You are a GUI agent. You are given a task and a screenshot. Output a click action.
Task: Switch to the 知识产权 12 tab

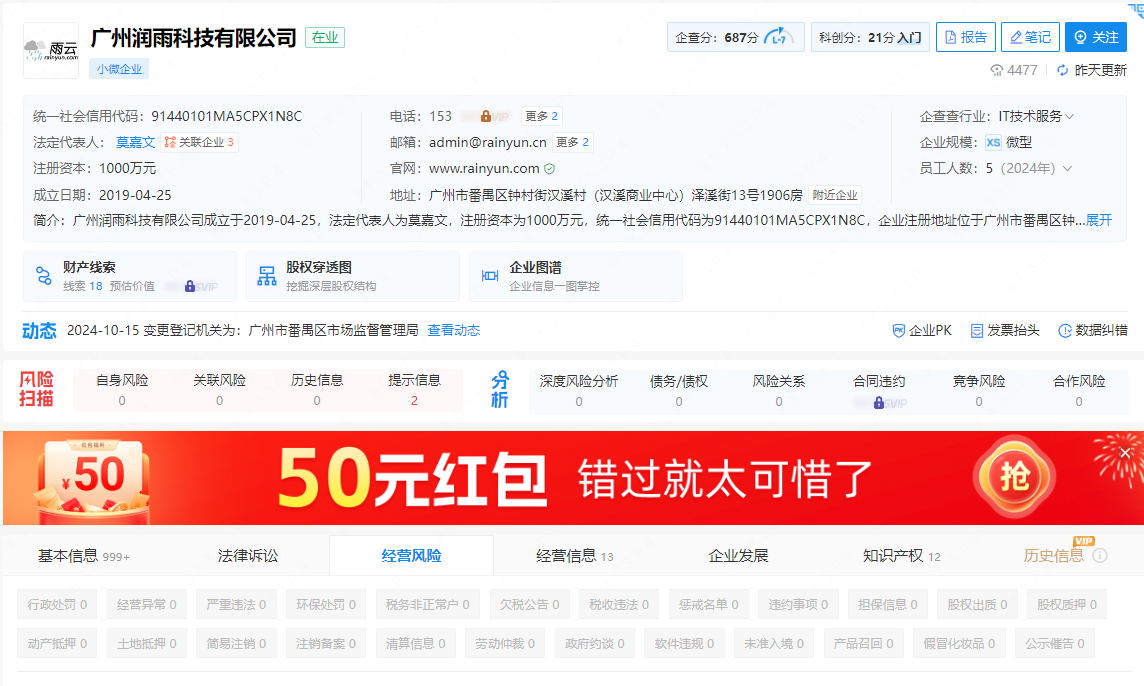[902, 556]
